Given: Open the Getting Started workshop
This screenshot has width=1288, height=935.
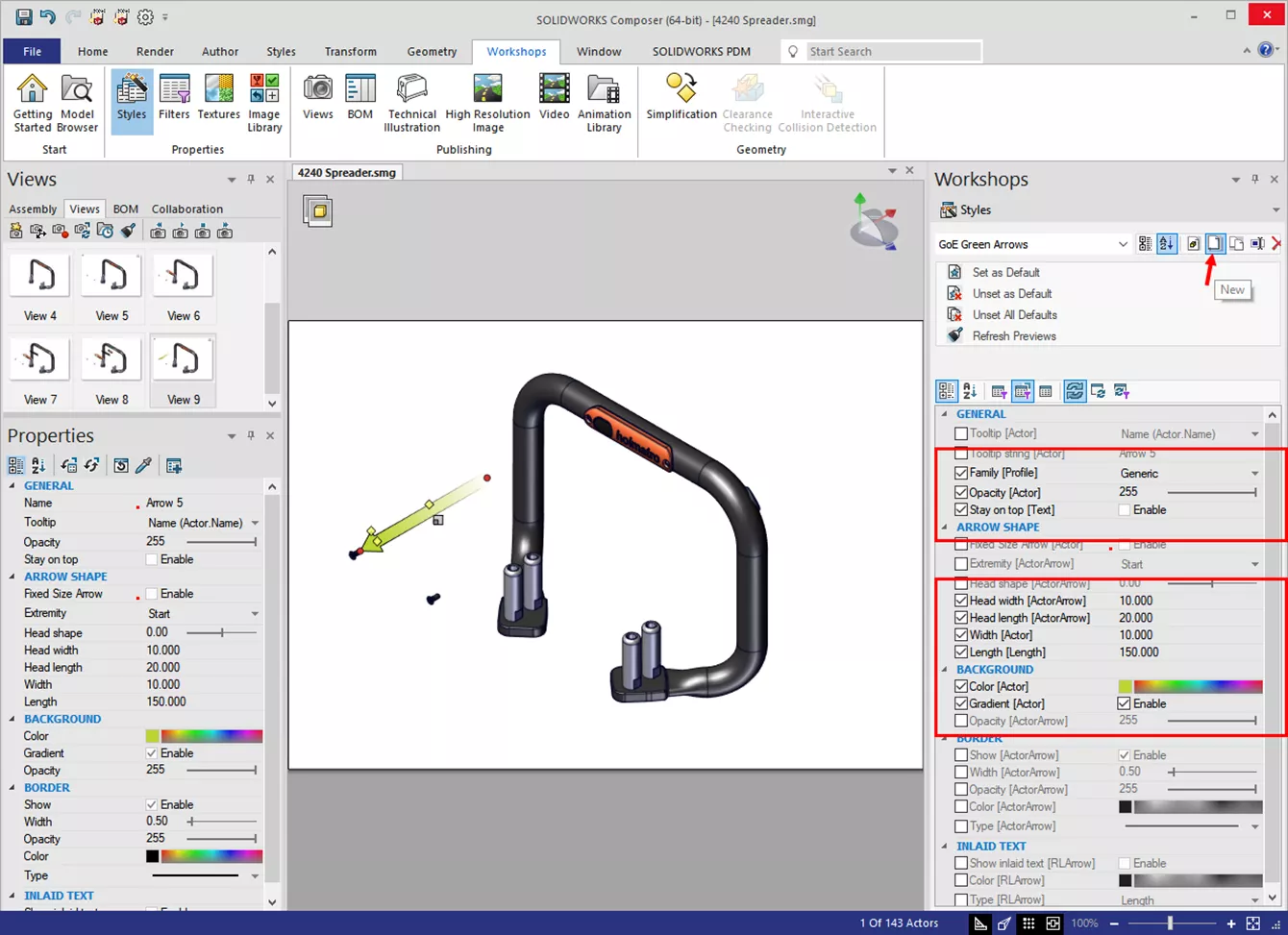Looking at the screenshot, I should [32, 103].
